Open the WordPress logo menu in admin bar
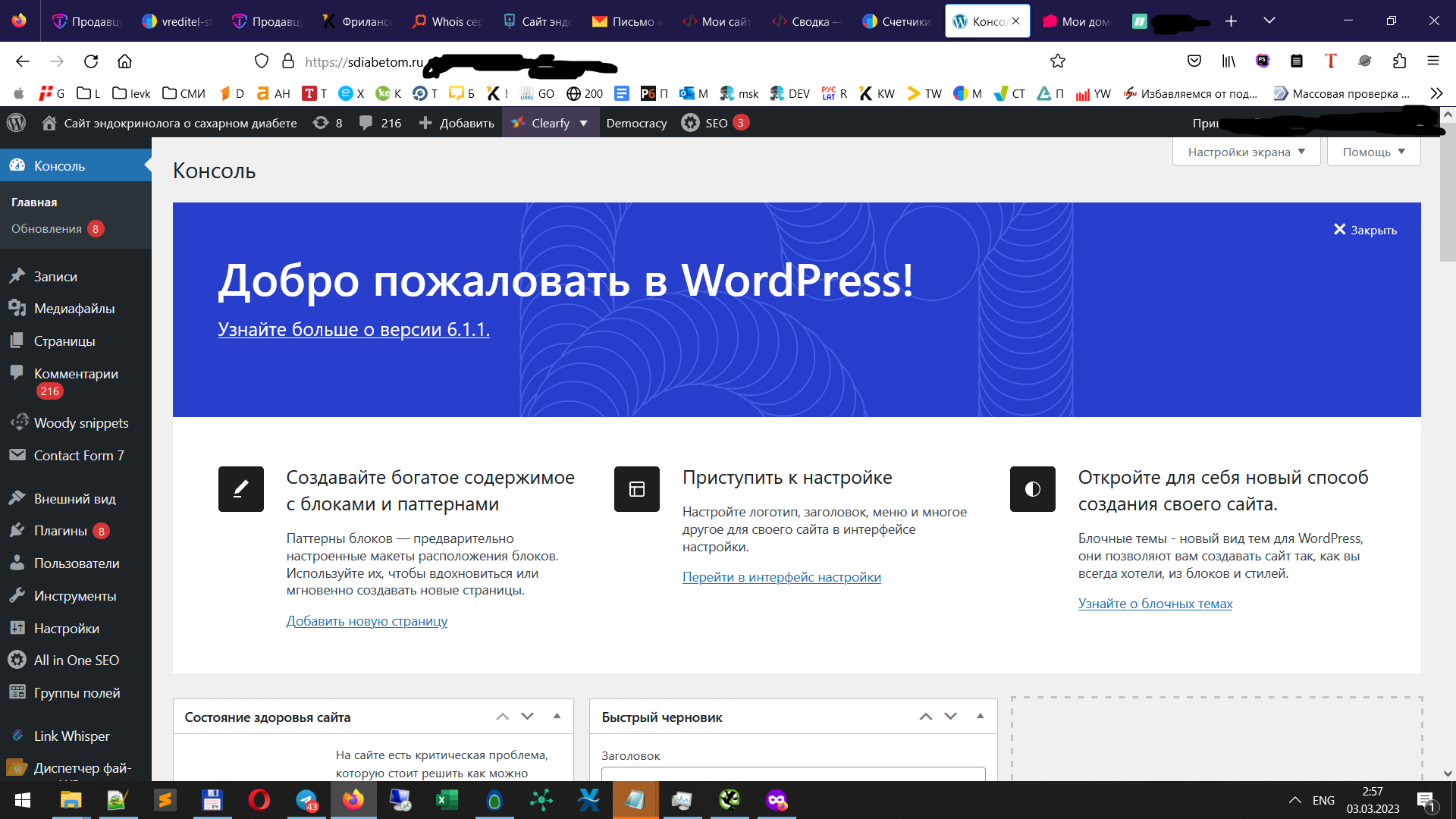 (16, 123)
